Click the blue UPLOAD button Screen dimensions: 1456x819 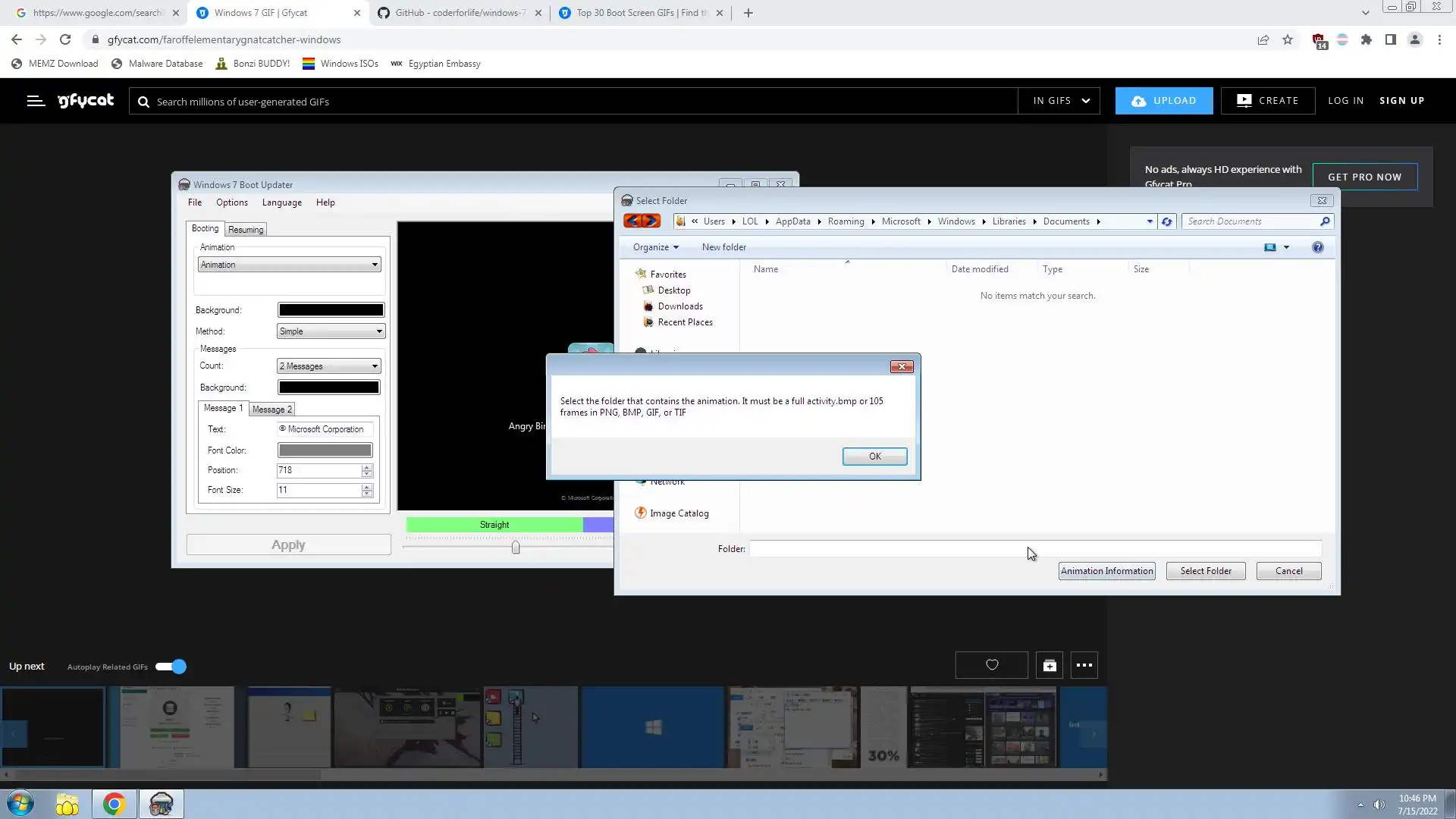pos(1163,101)
